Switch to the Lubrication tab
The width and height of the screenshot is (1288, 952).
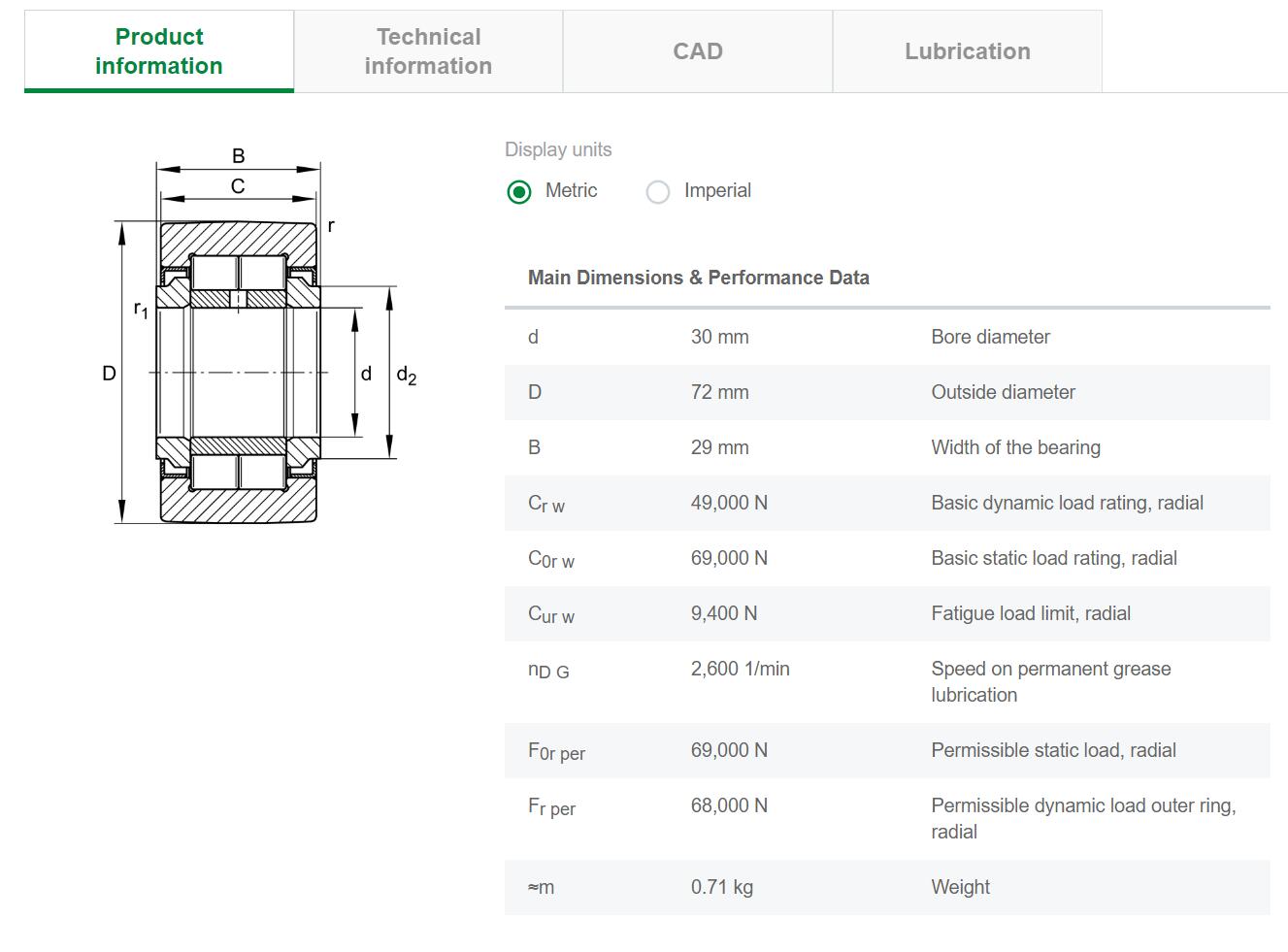(x=968, y=51)
